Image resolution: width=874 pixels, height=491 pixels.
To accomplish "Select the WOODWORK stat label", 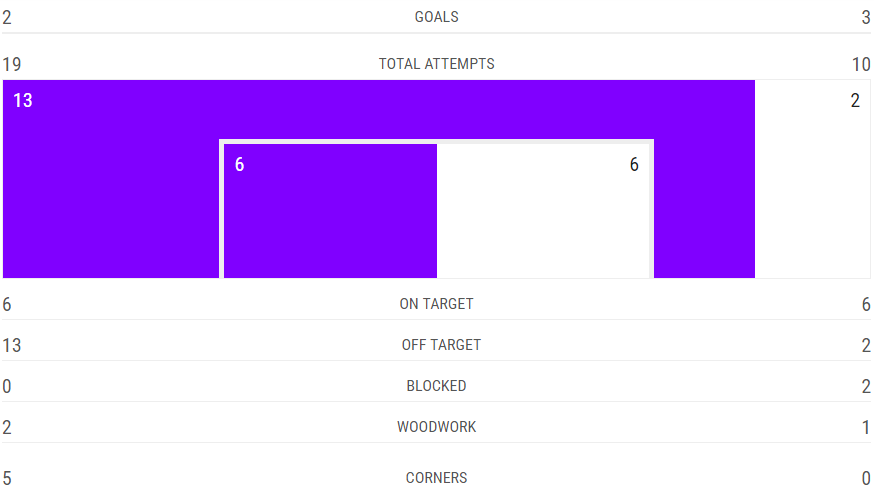I will [x=436, y=427].
